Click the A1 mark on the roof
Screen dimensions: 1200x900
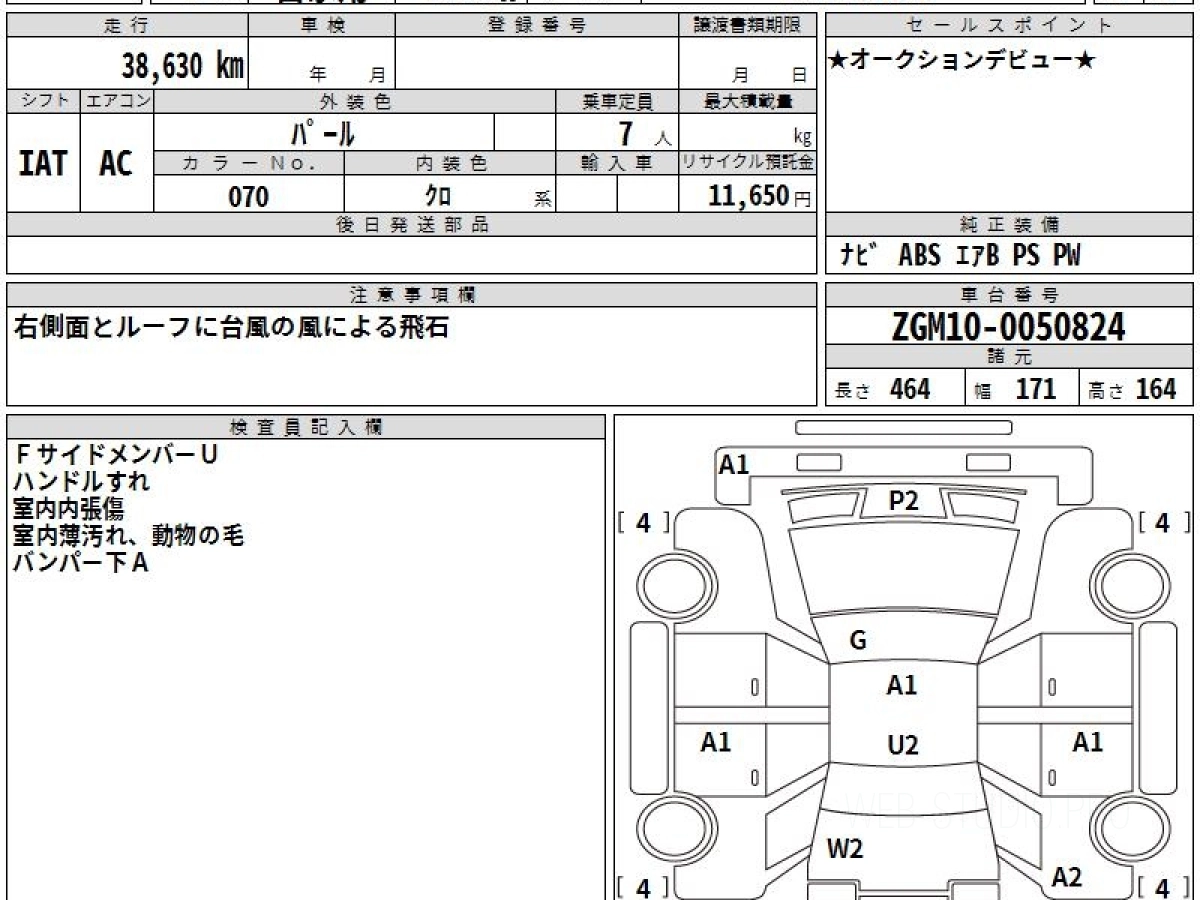[902, 685]
